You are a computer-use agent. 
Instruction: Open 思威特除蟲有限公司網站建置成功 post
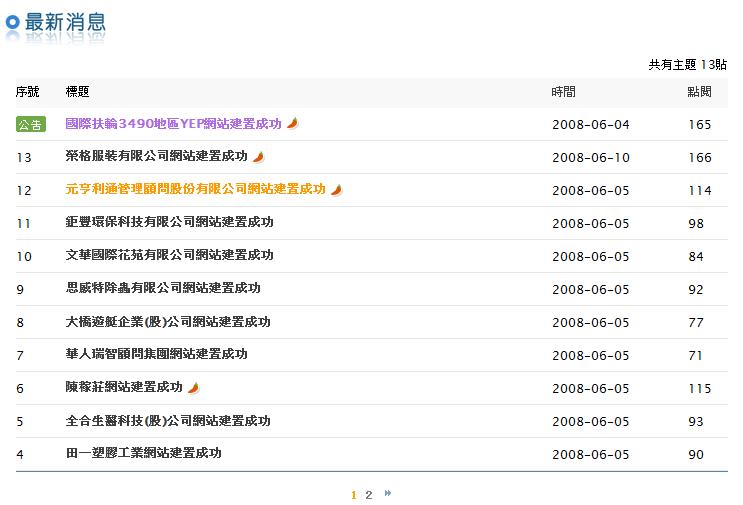[162, 289]
